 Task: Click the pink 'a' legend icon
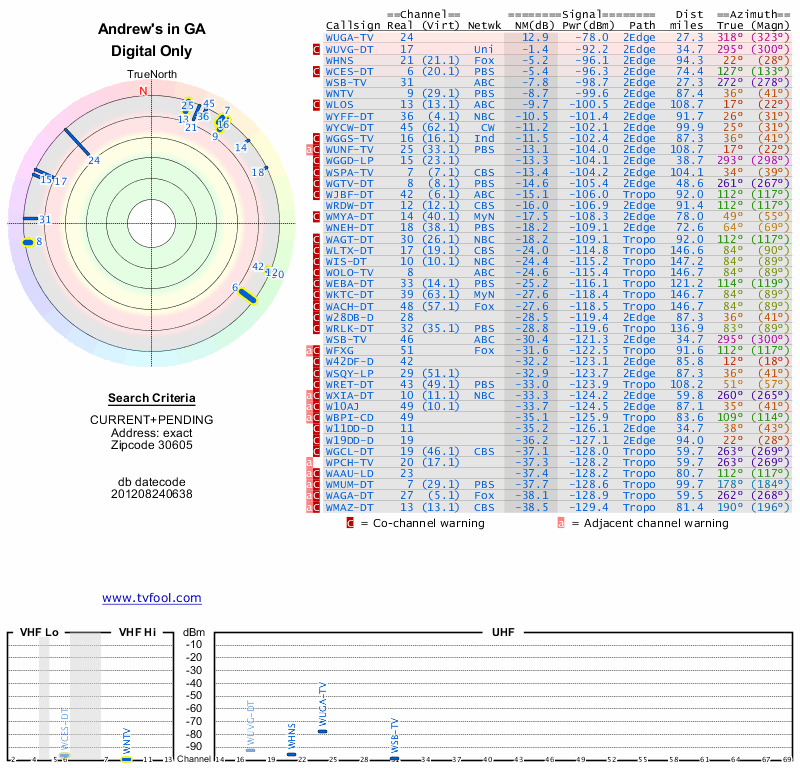(x=561, y=523)
